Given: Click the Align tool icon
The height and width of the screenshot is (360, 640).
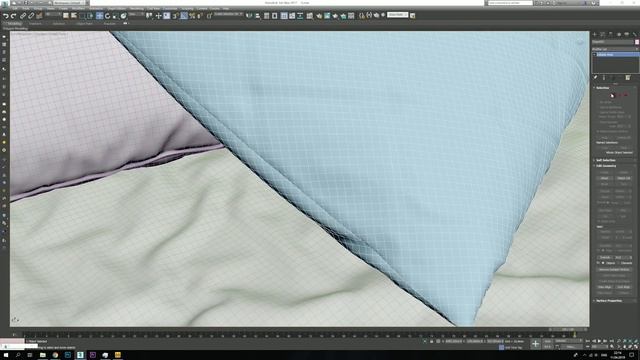Looking at the screenshot, I should click(x=258, y=16).
